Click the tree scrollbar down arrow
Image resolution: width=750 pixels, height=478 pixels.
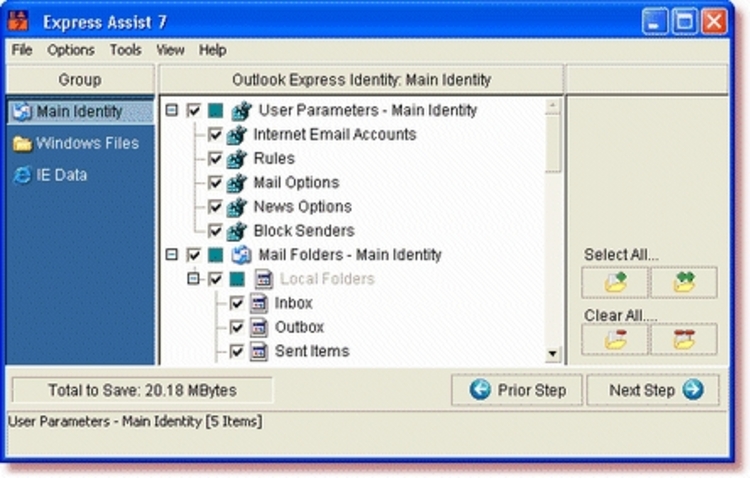[553, 354]
